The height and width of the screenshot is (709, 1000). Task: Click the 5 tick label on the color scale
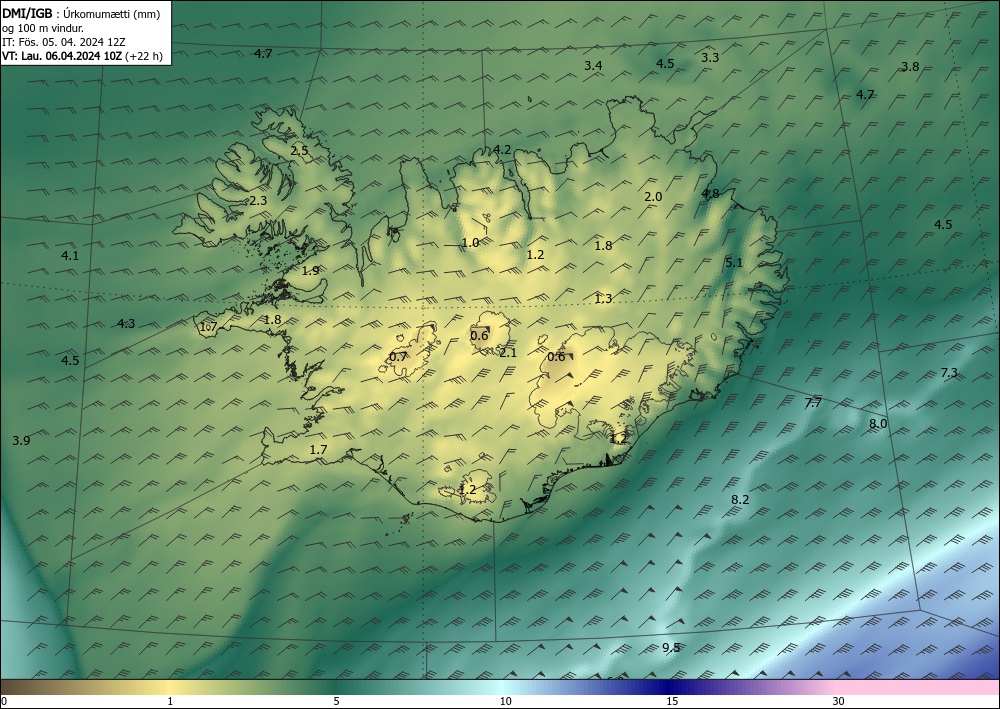pos(336,702)
